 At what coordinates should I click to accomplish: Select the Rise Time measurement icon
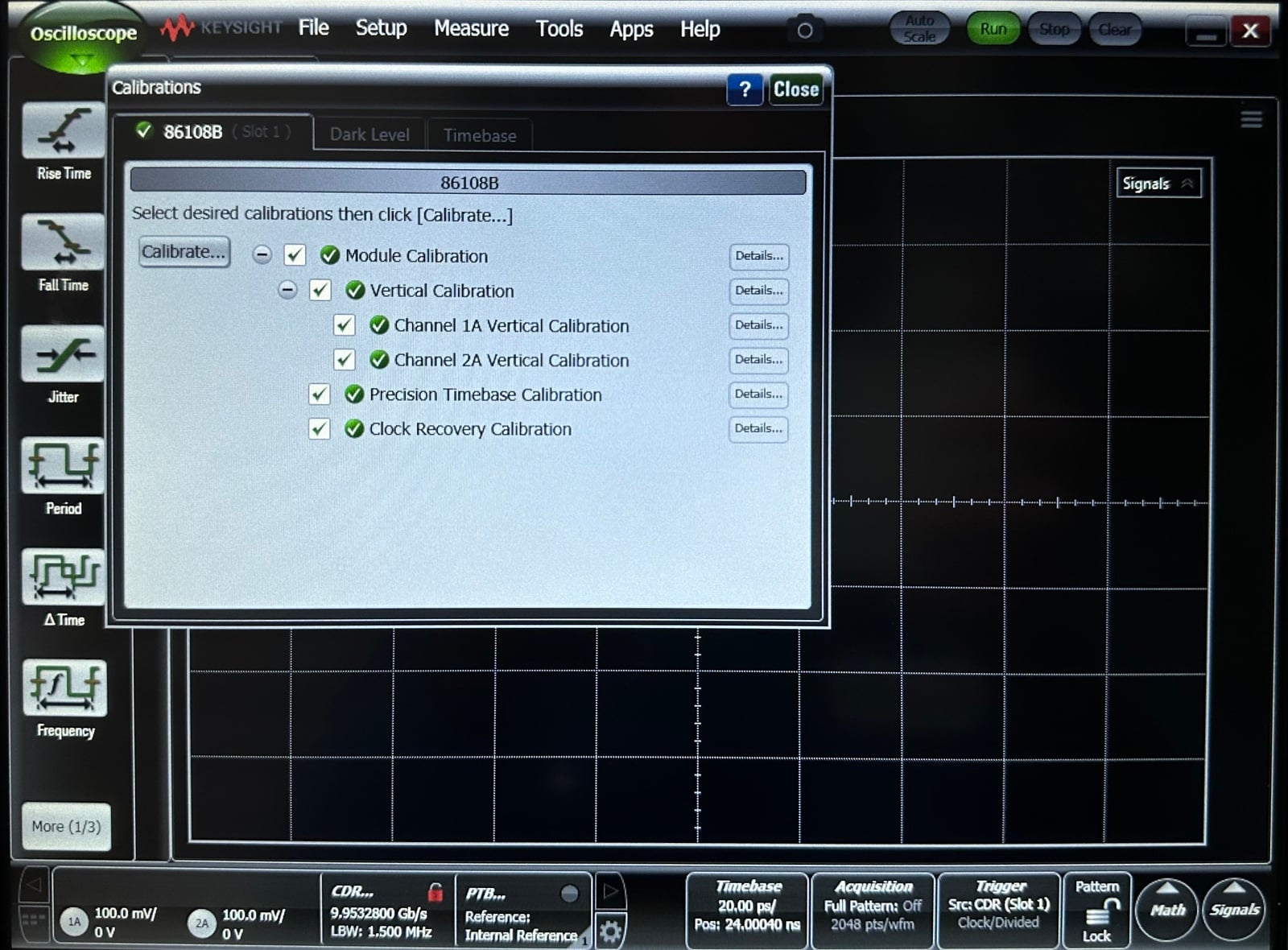click(64, 132)
